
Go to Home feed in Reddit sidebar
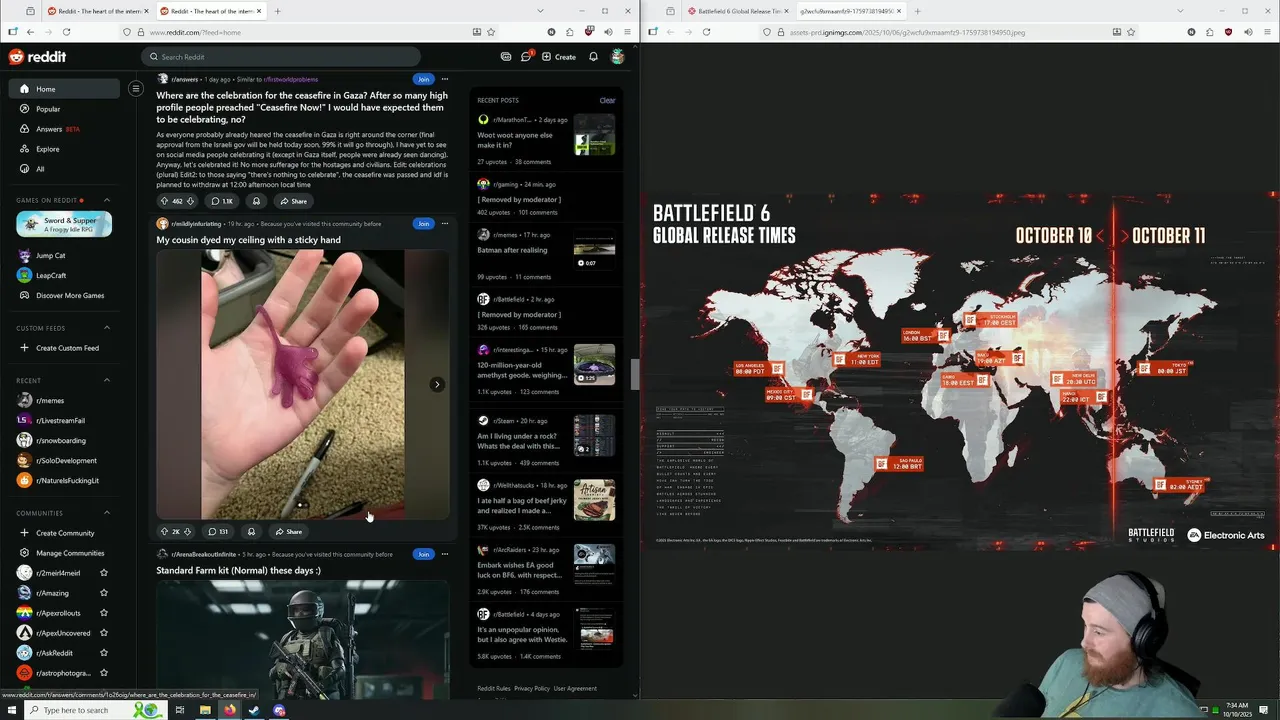tap(64, 89)
